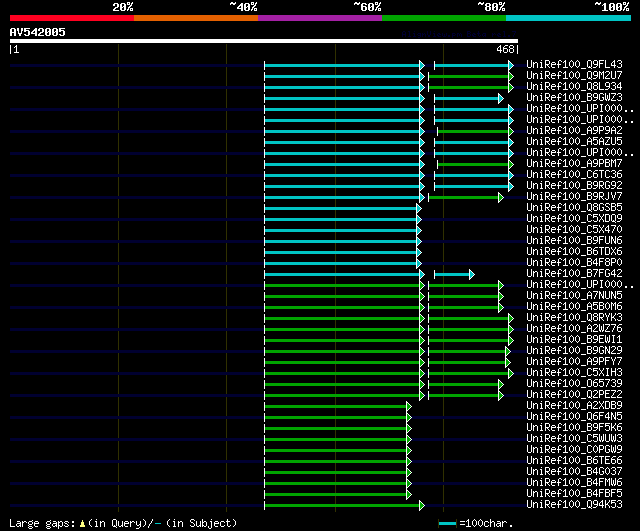Select subject label UniRef100_B4FBF5
Viewport: 640px width, 531px height.
574,494
